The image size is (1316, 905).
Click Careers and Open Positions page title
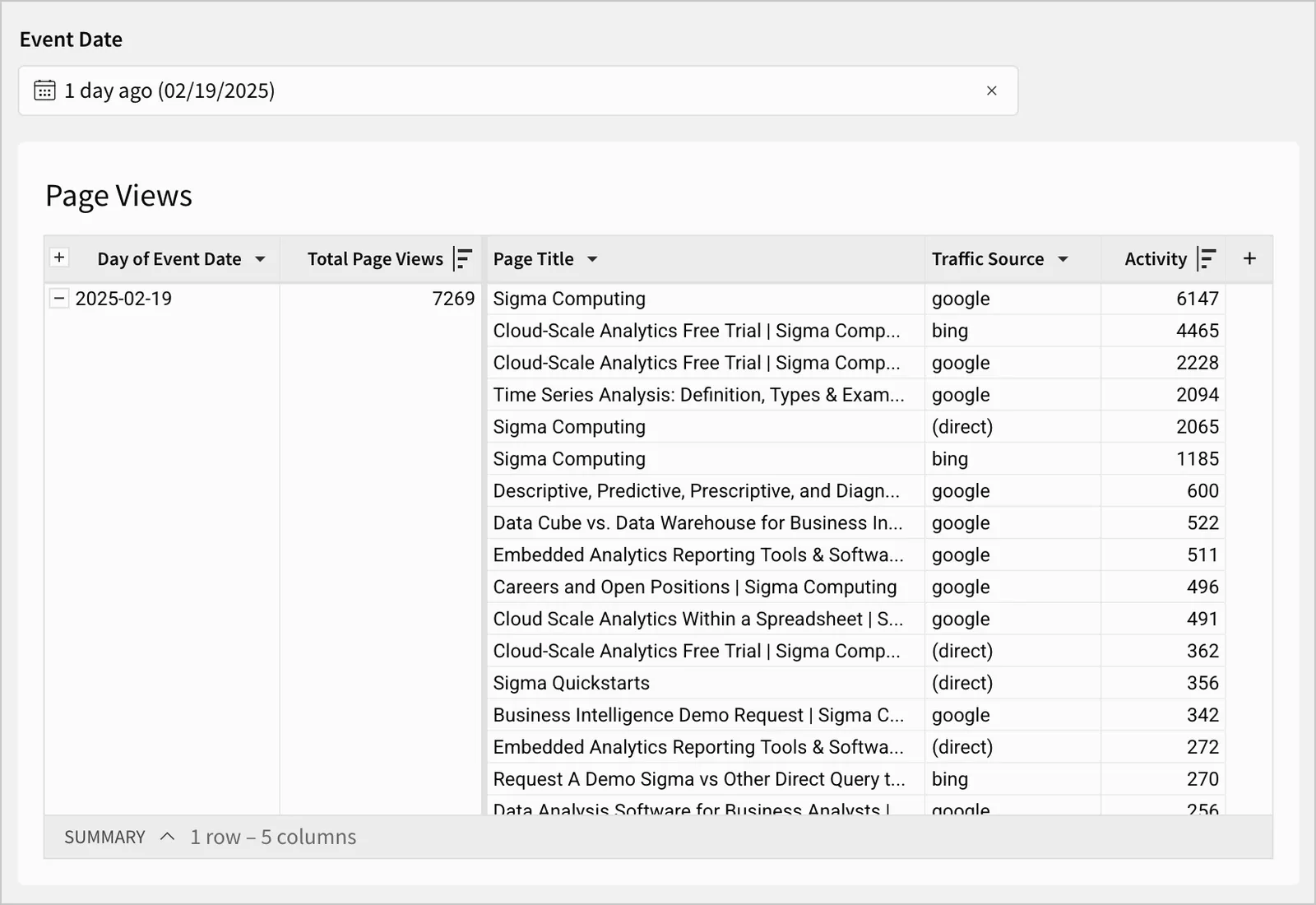coord(695,587)
